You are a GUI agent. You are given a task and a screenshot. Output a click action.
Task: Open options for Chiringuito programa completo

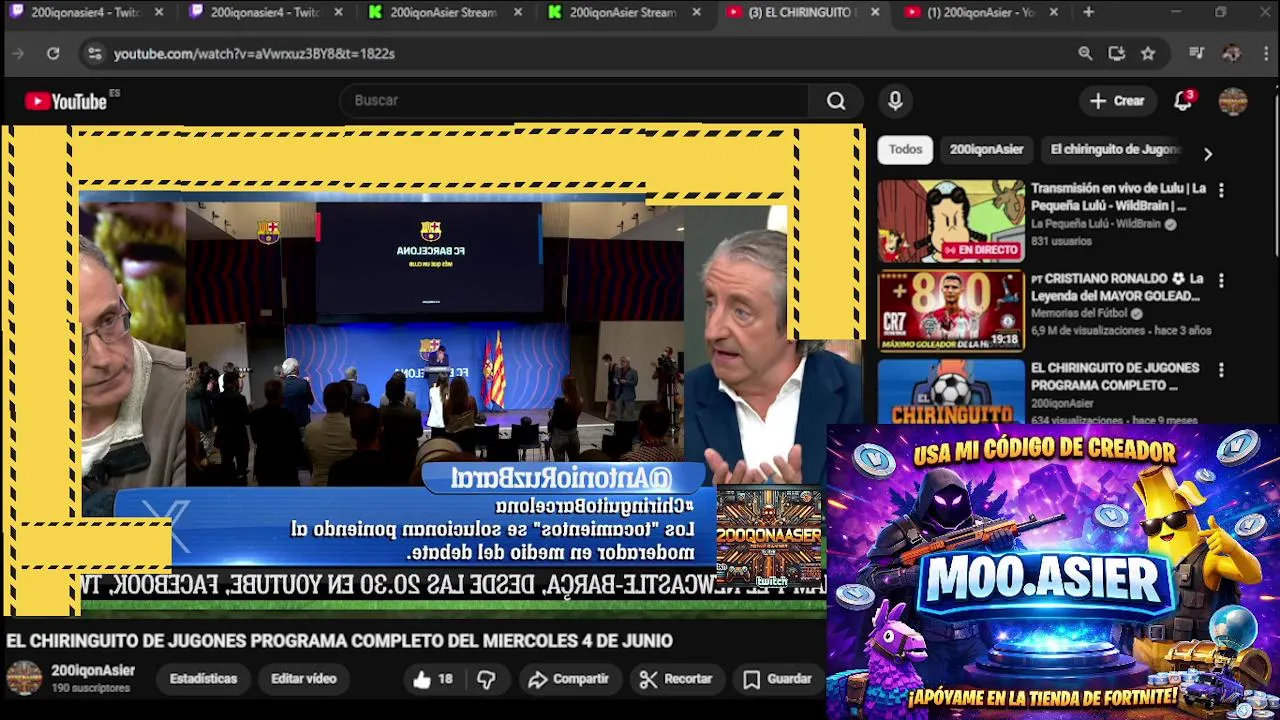[1221, 370]
